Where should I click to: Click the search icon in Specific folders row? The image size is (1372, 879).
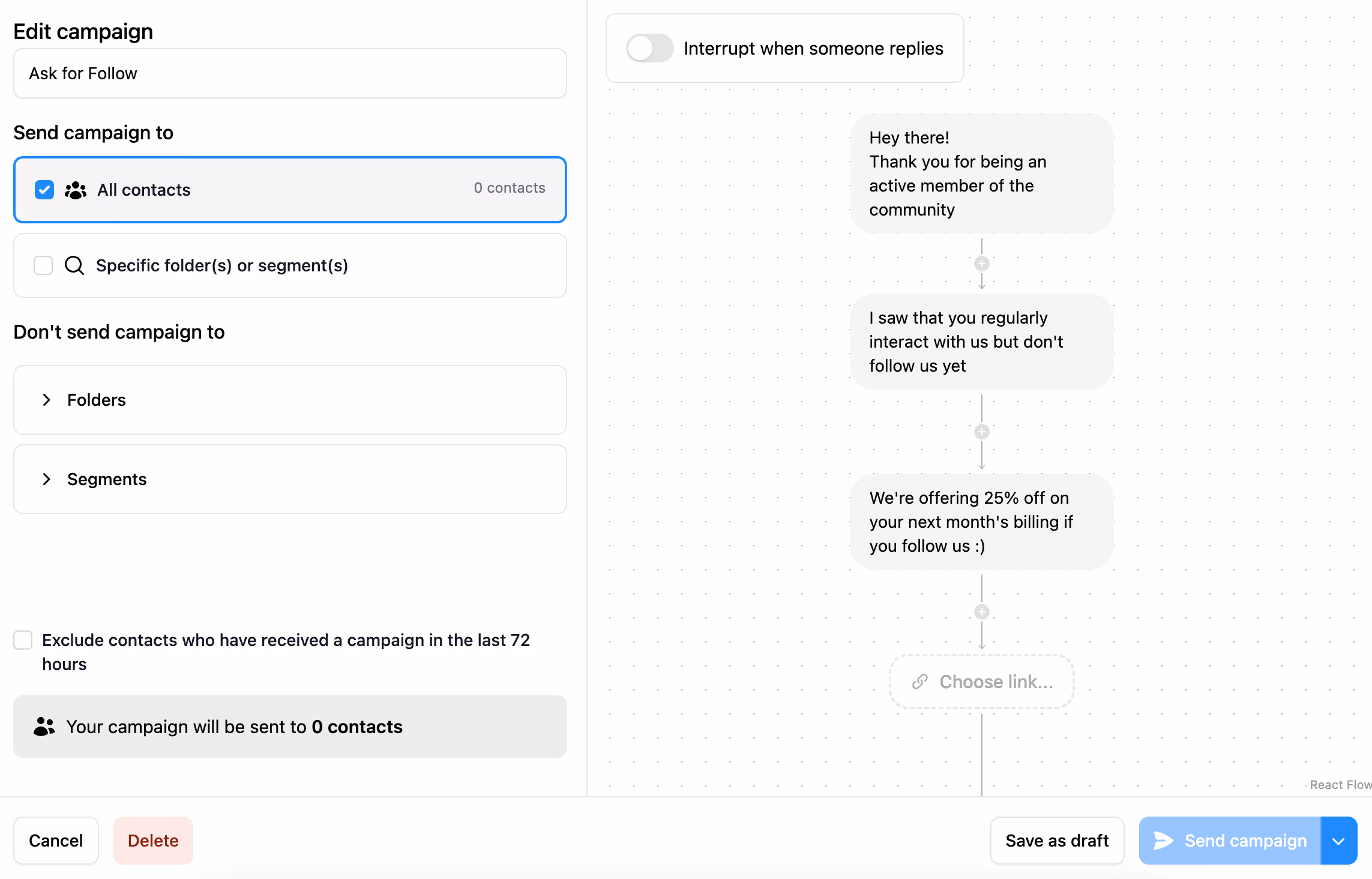(74, 265)
